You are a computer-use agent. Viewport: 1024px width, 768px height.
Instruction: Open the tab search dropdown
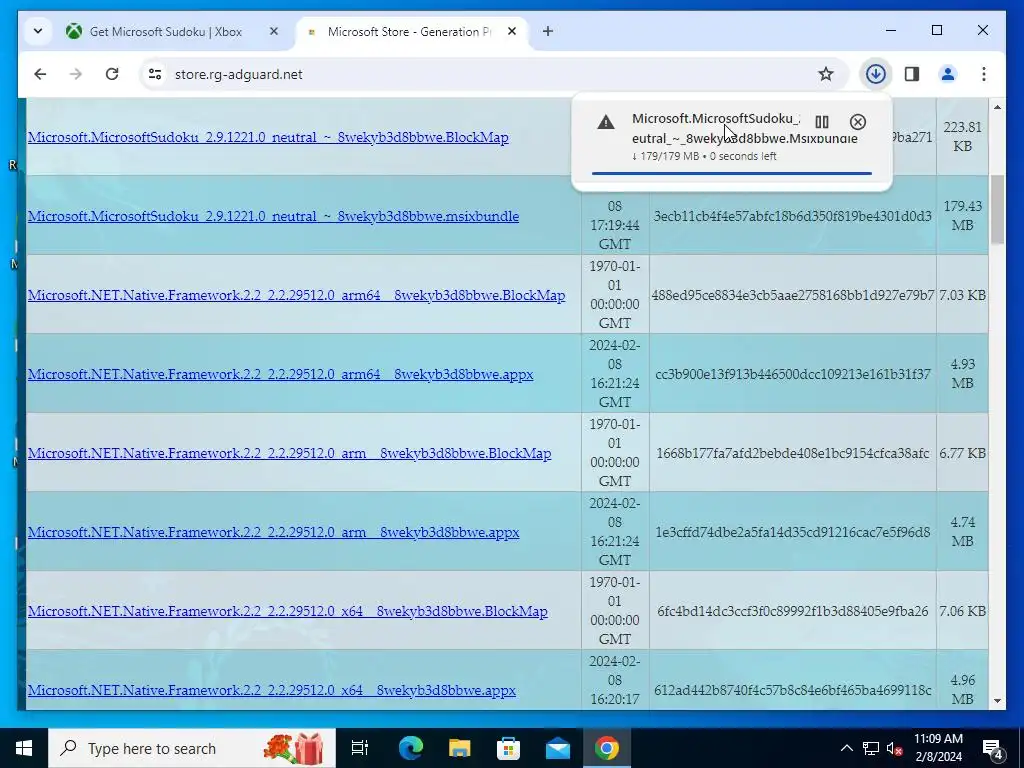click(38, 31)
